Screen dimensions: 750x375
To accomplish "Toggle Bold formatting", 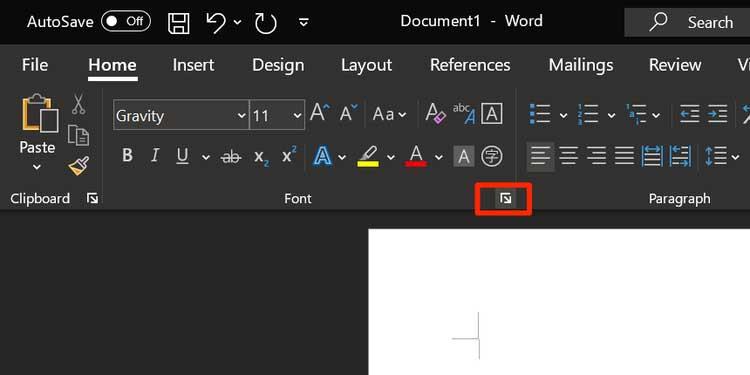I will point(127,156).
